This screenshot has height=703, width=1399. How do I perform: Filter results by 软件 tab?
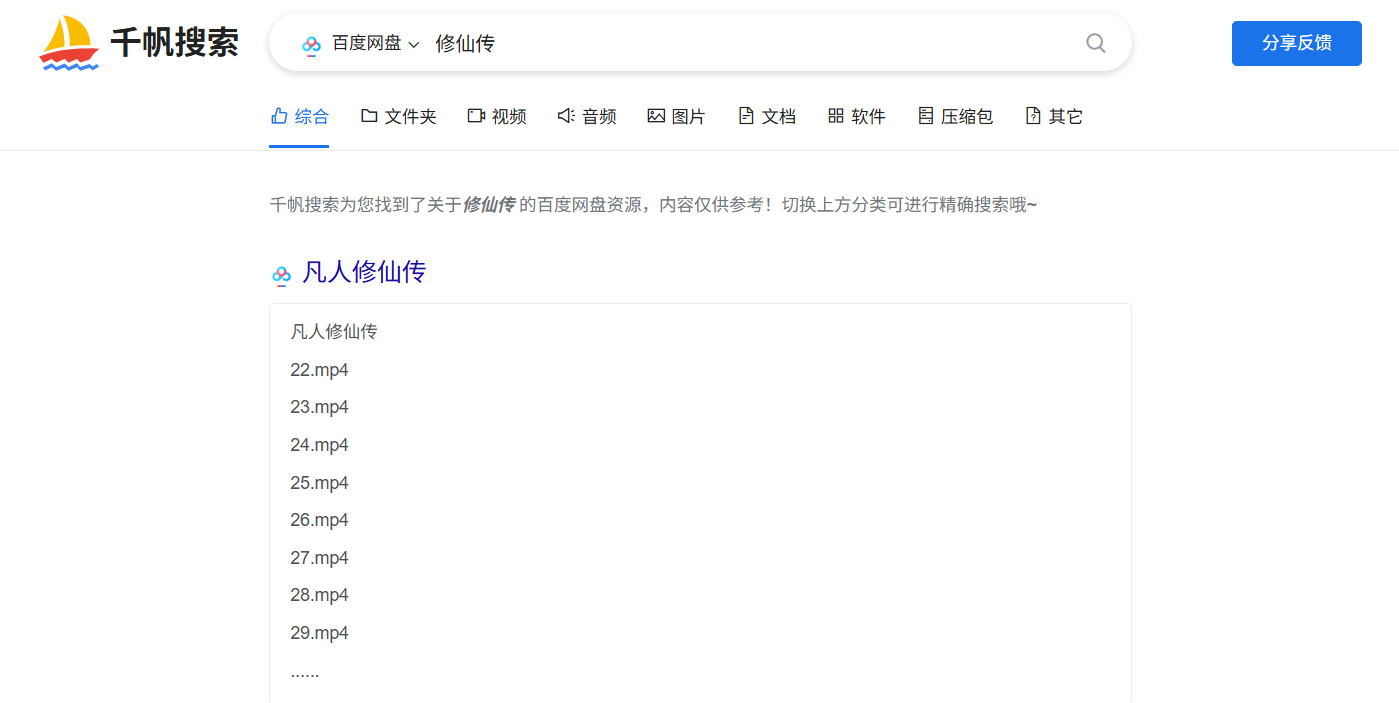point(857,116)
